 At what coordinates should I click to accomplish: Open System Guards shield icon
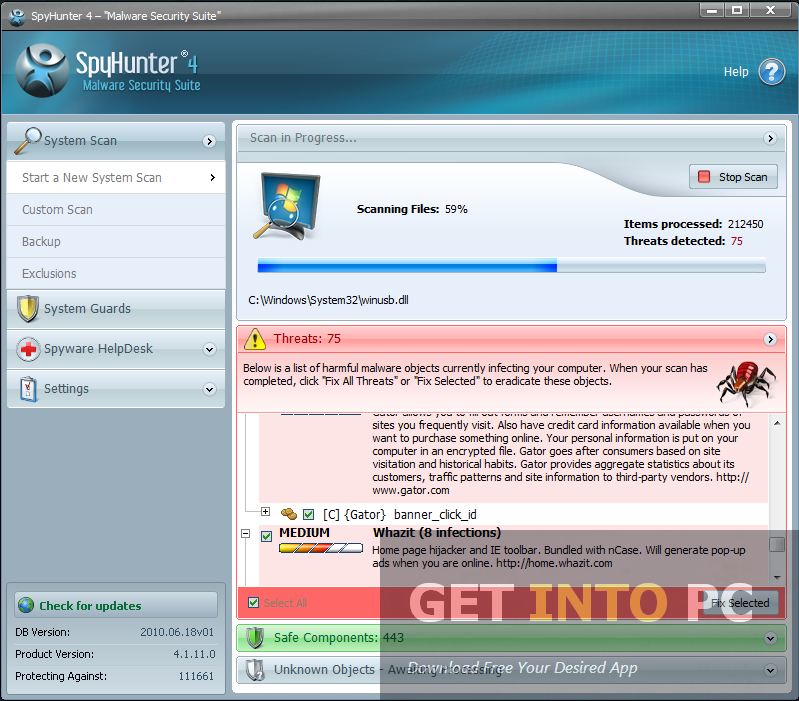point(27,309)
